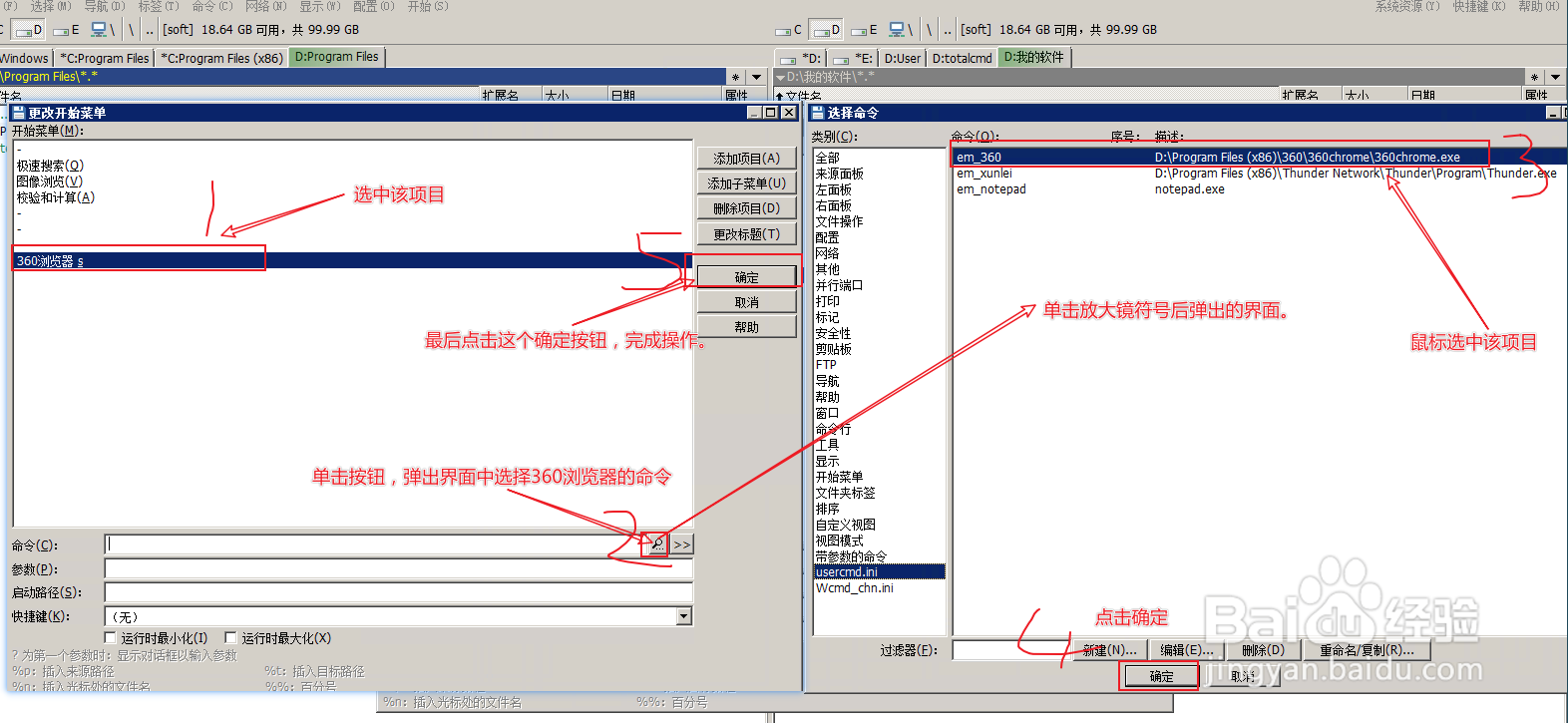Select 360浏览器 start menu entry
Screen dimensions: 1568x723
point(353,261)
